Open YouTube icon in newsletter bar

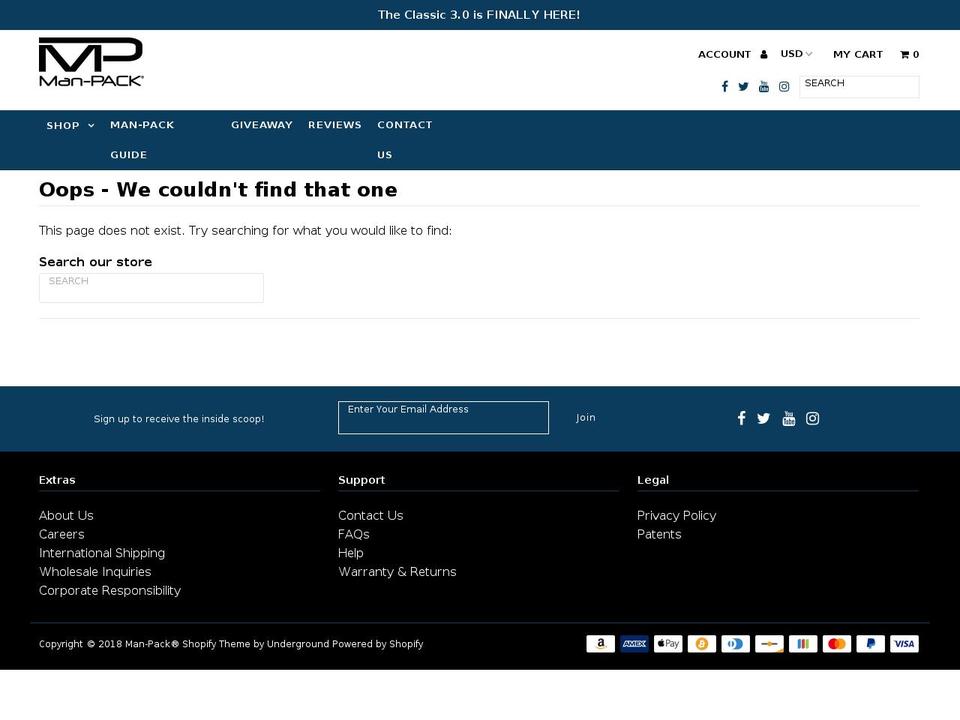[789, 418]
